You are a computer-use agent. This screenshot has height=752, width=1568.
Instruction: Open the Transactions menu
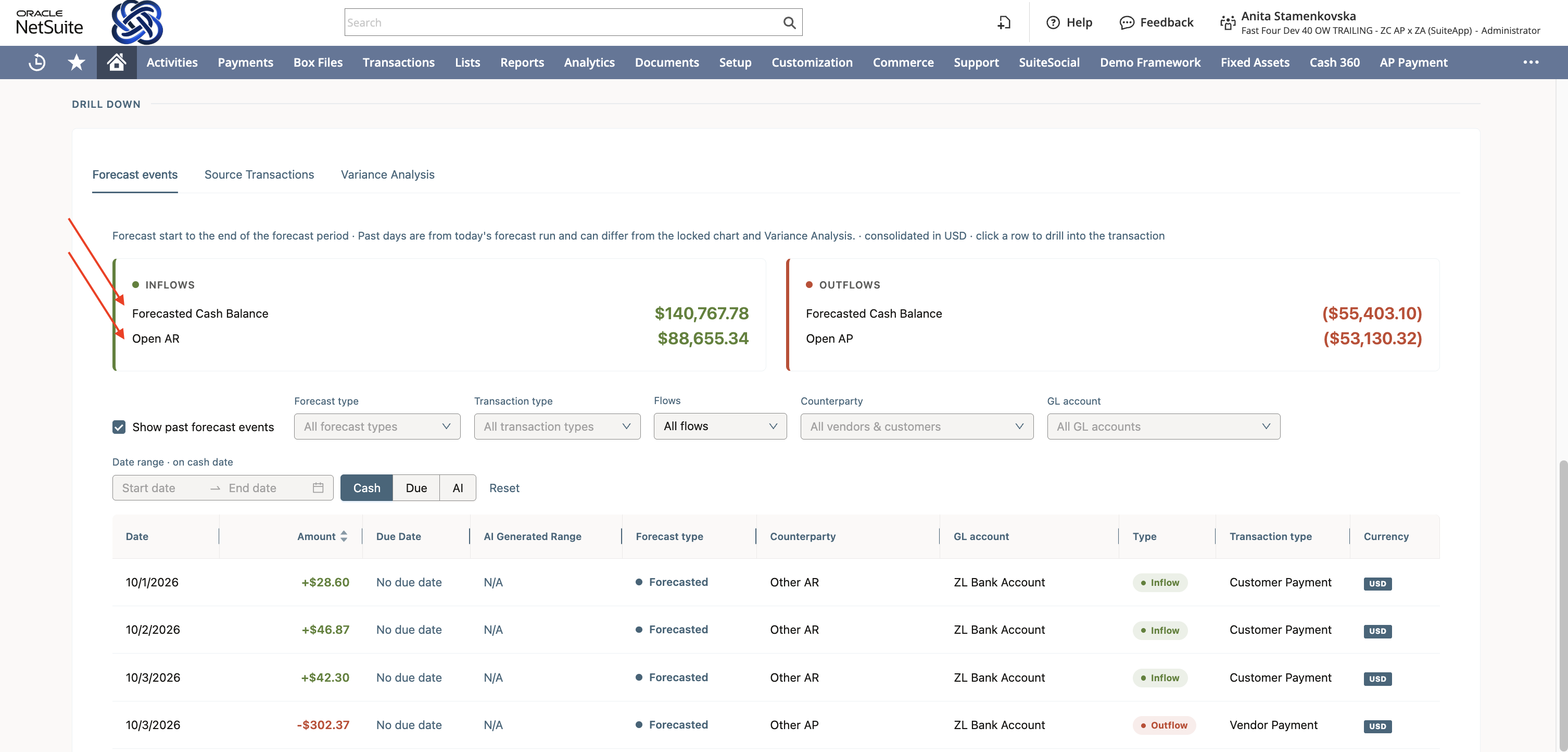click(x=399, y=62)
